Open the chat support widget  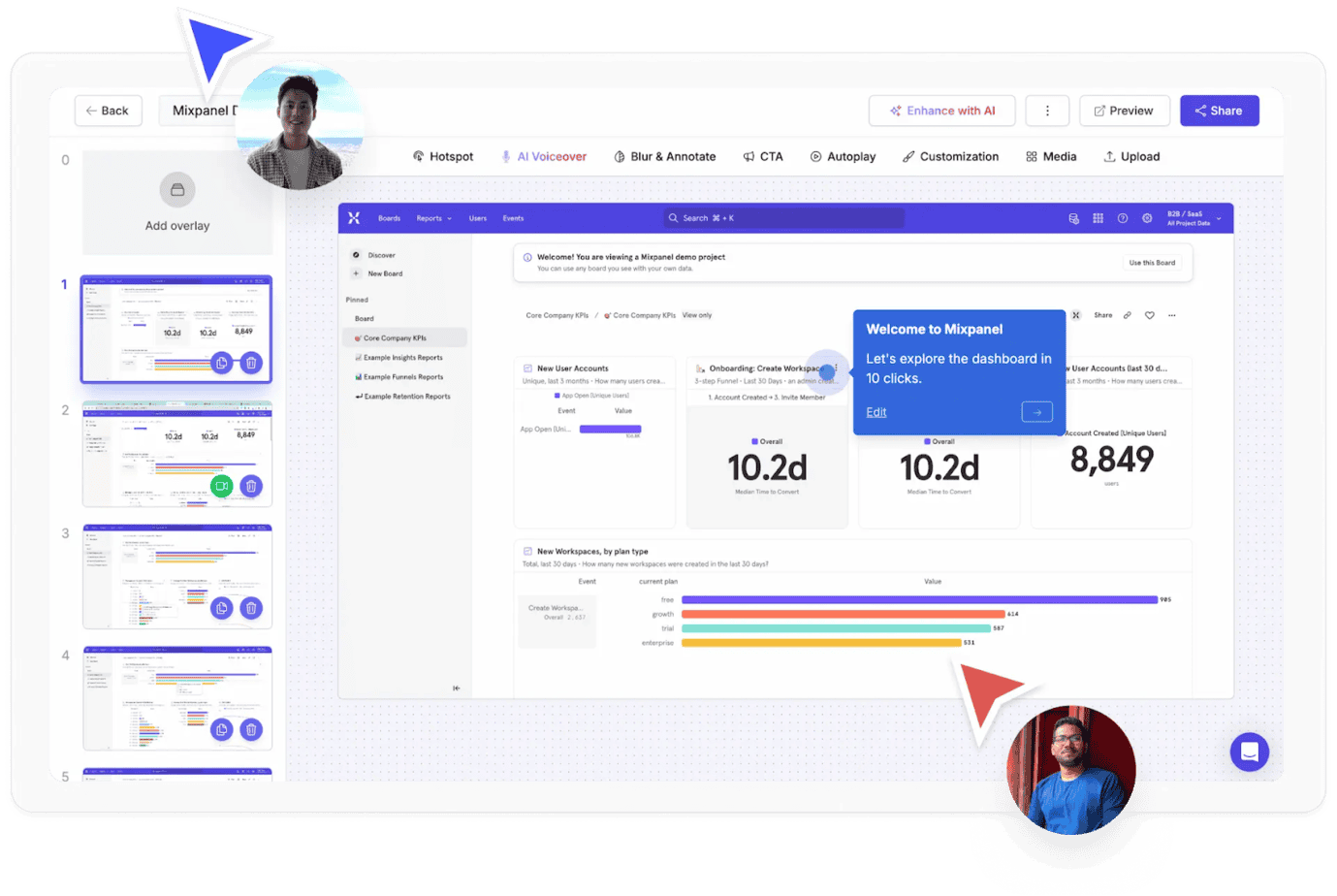coord(1250,752)
